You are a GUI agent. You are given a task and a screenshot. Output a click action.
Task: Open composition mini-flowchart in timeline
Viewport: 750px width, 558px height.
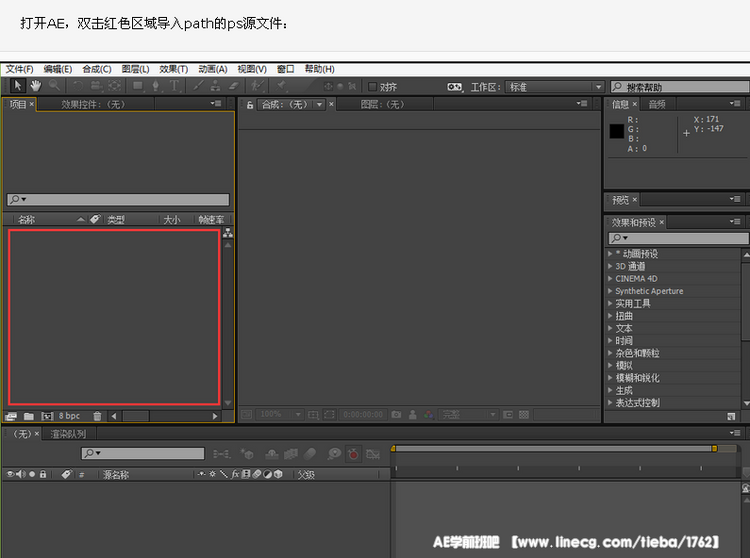point(221,454)
